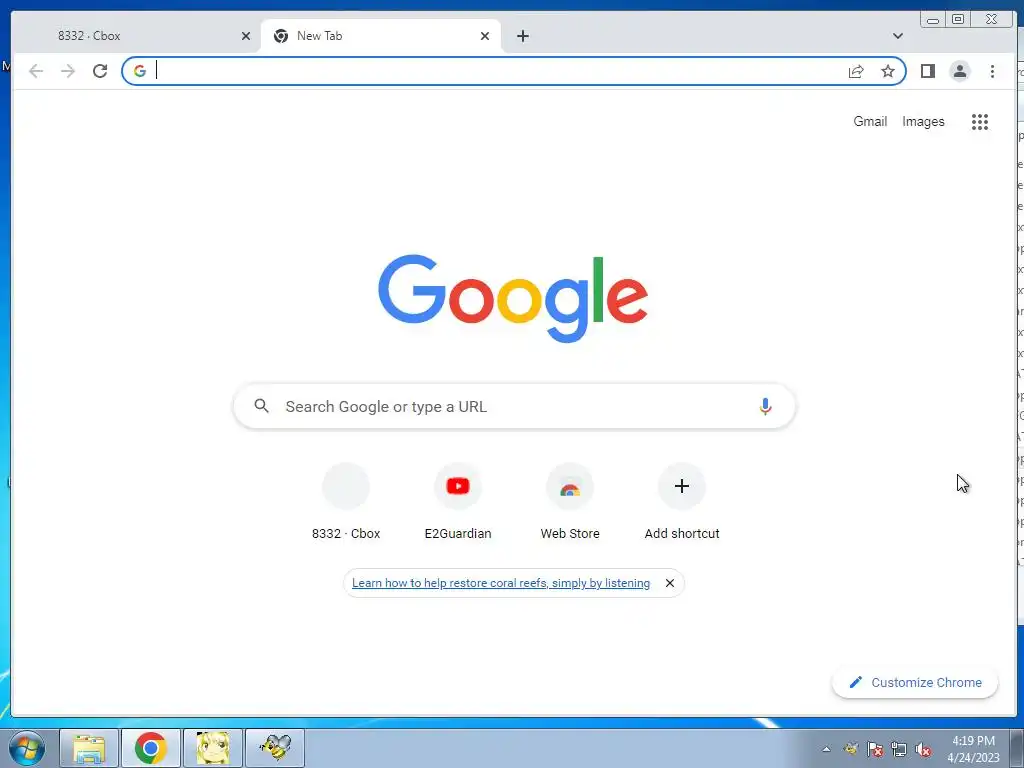Open Windows Explorer from the taskbar
Viewport: 1024px width, 768px height.
pyautogui.click(x=89, y=748)
